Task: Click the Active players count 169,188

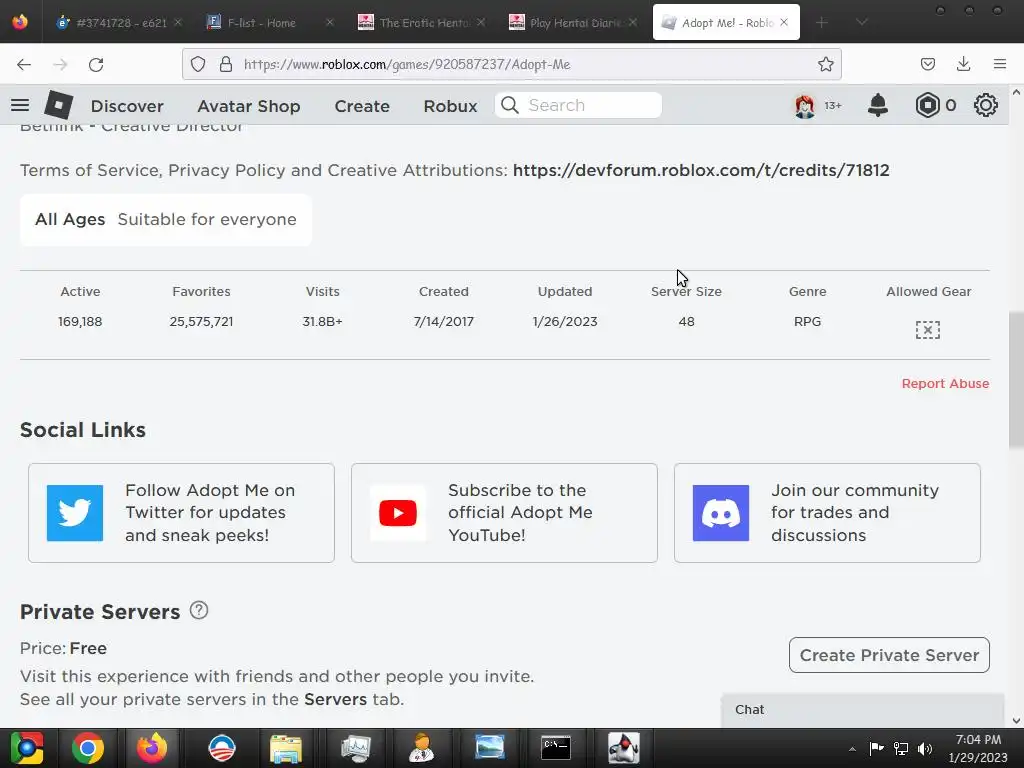Action: (x=80, y=321)
